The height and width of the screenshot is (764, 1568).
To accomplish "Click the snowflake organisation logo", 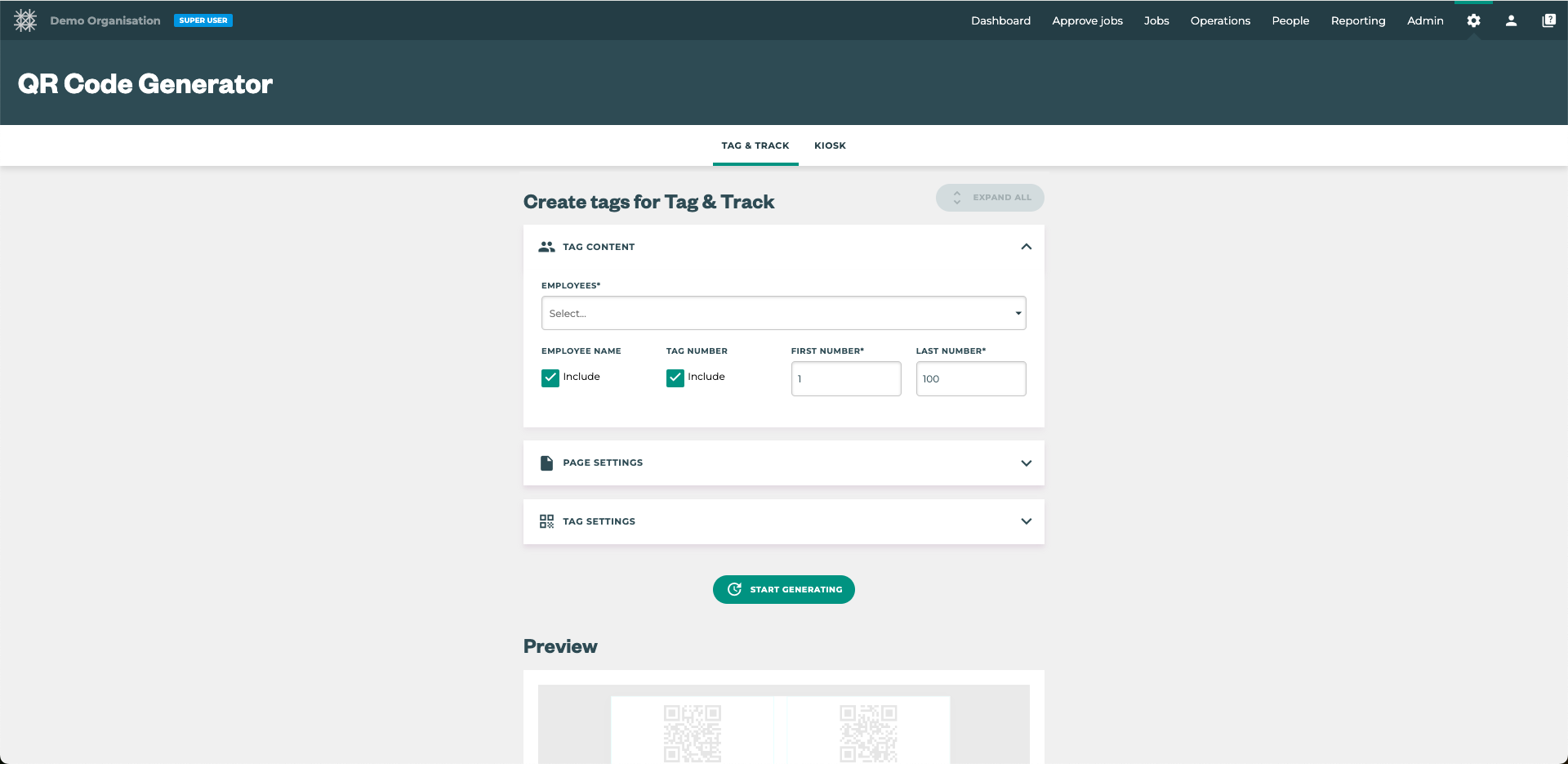I will 25,20.
